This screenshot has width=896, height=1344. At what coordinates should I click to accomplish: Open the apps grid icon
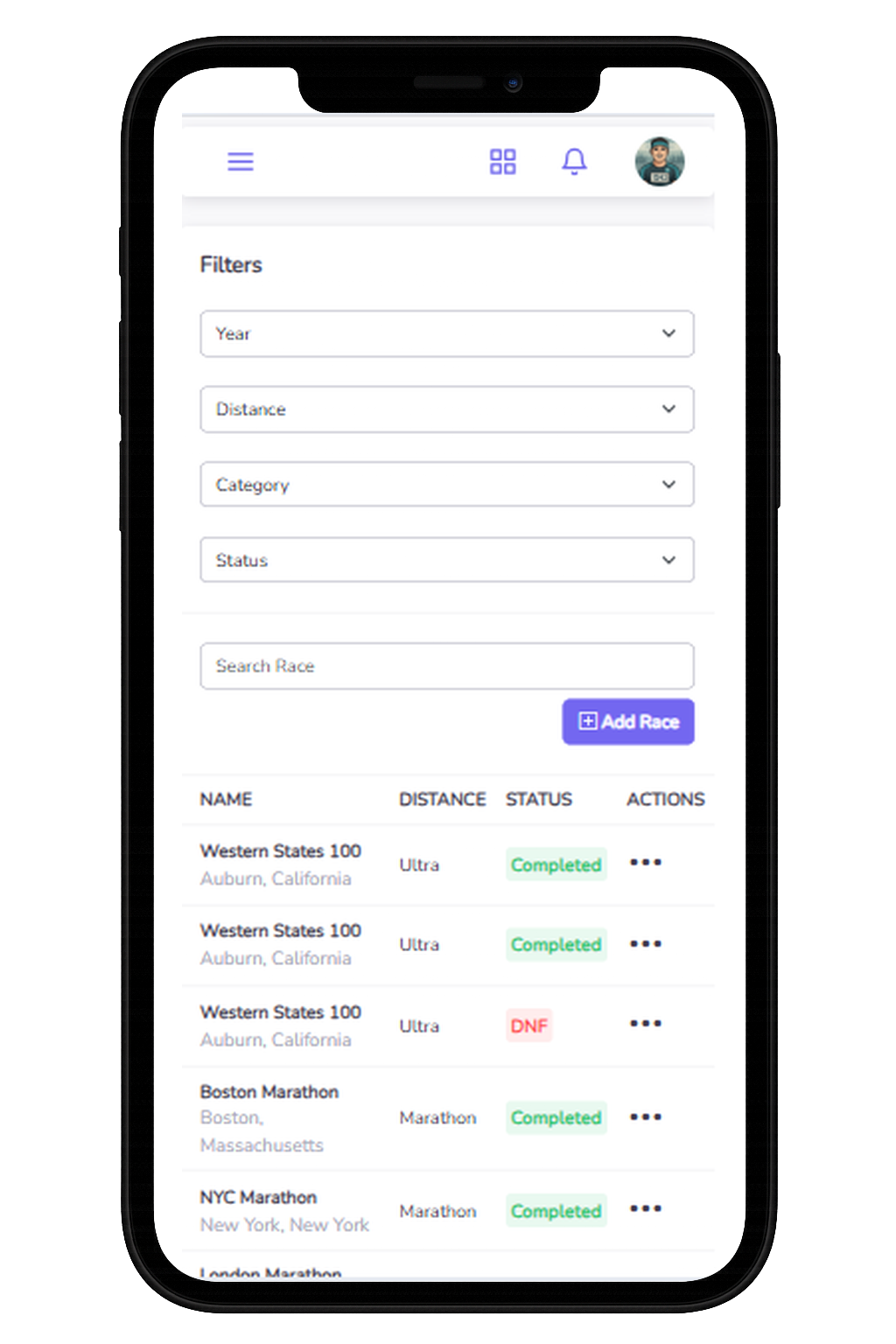click(x=502, y=161)
